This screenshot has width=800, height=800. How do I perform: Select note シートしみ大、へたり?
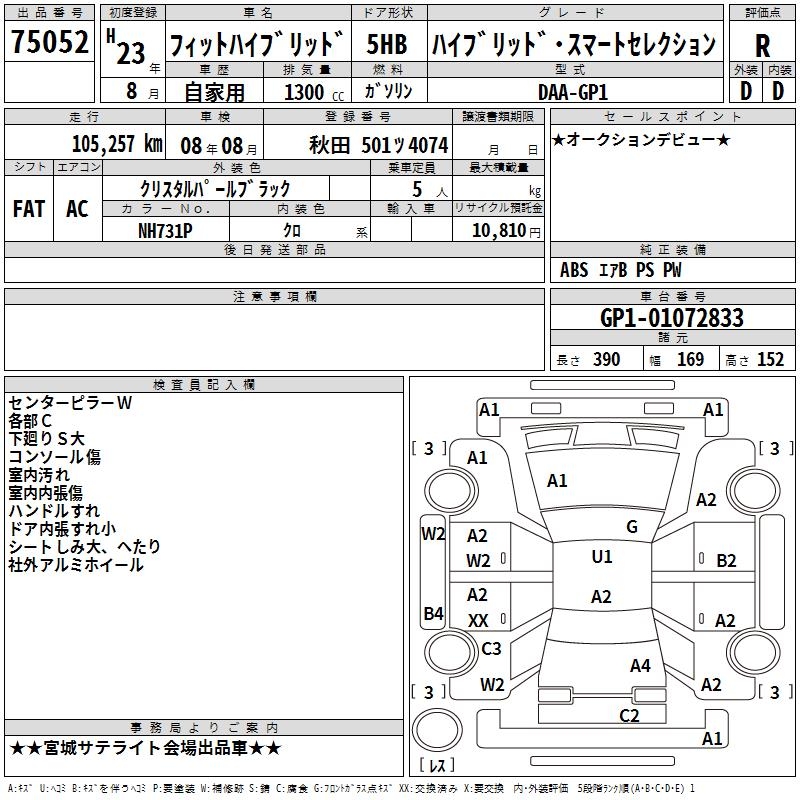coord(85,547)
